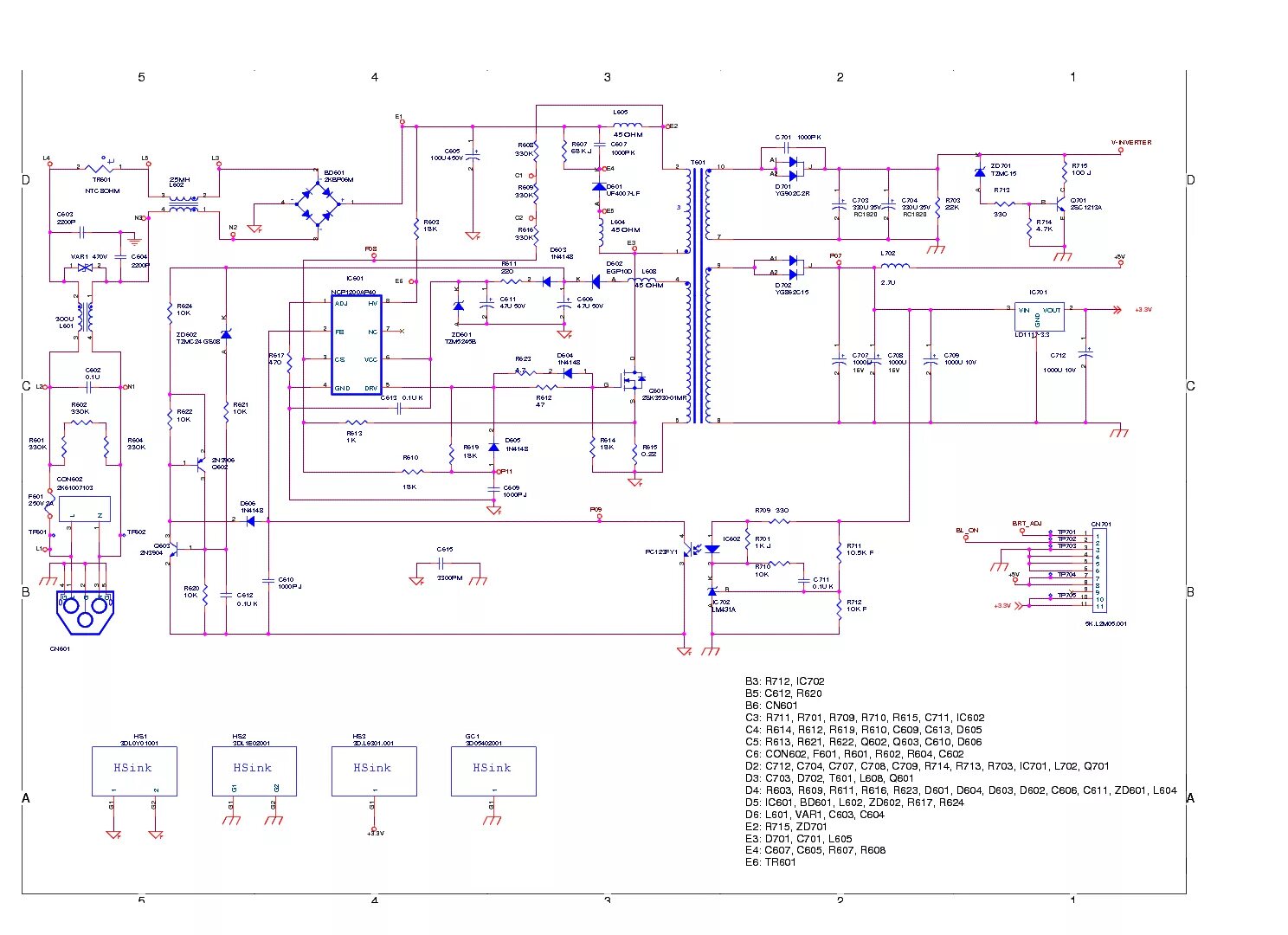1288x935 pixels.
Task: Click the HS1 HSink block
Action: [x=134, y=771]
